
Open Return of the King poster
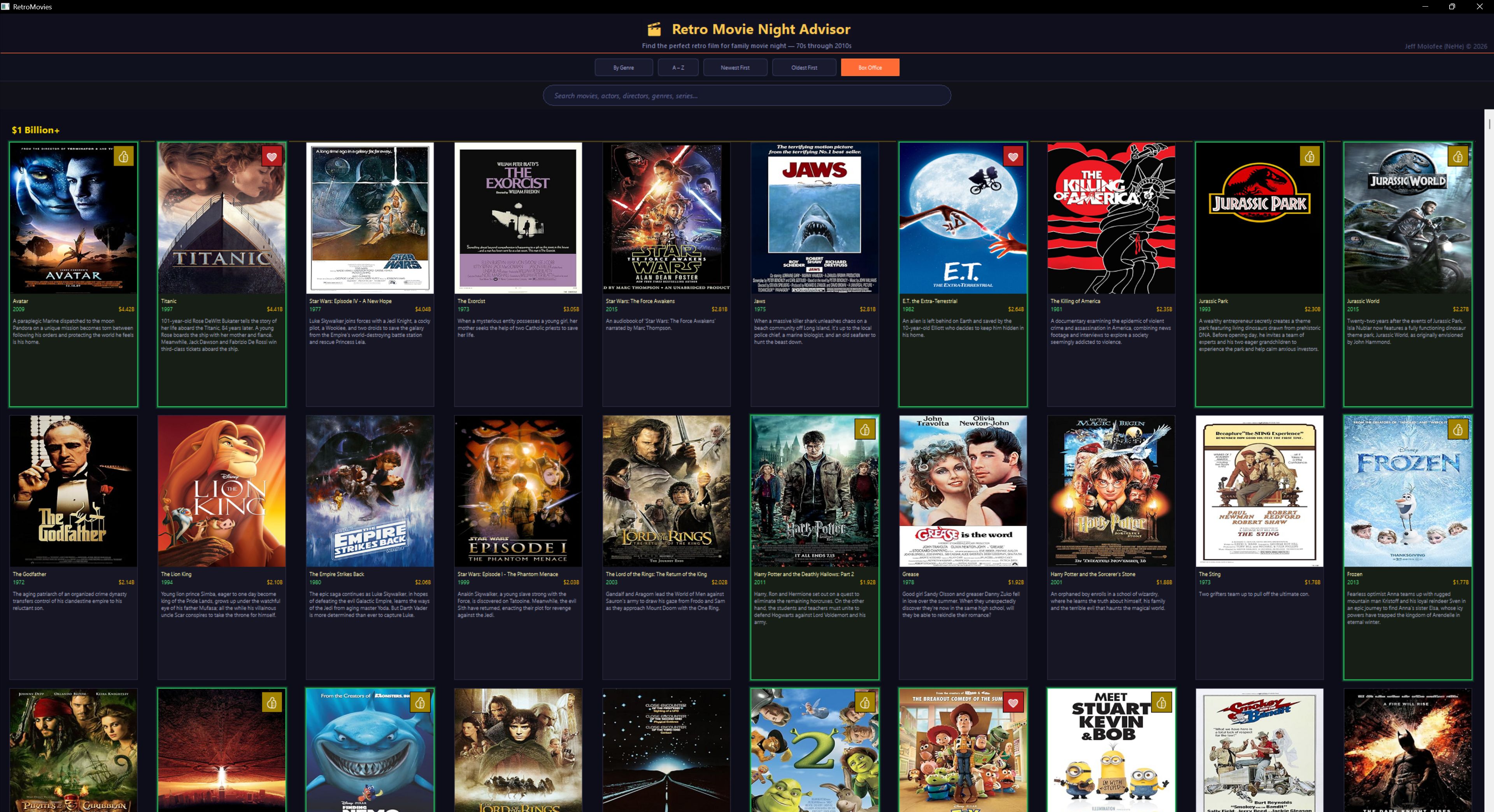(x=666, y=491)
